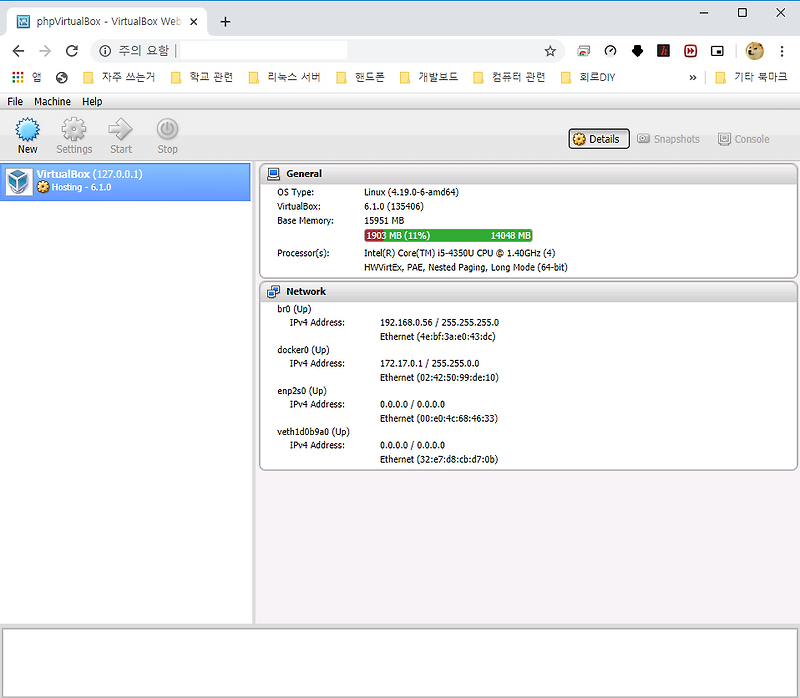Click the bottom log output pane
This screenshot has height=698, width=800.
point(399,662)
